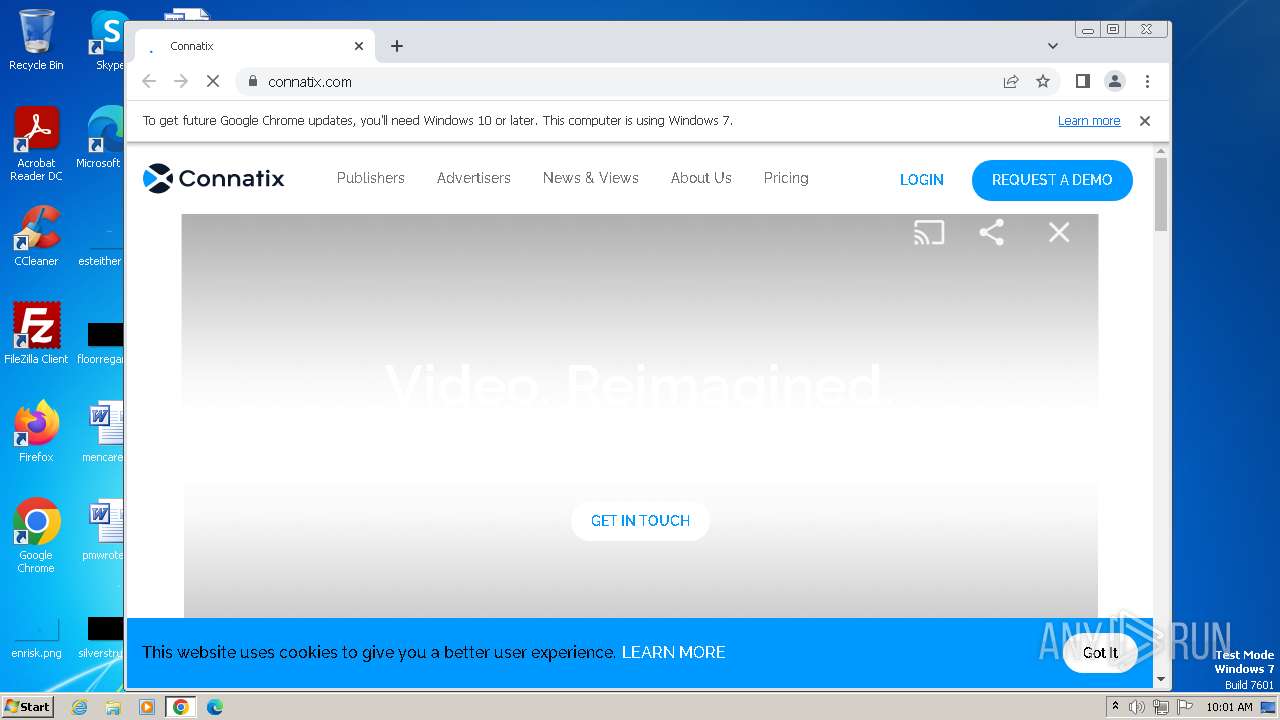Open the tab search dropdown

[1052, 46]
